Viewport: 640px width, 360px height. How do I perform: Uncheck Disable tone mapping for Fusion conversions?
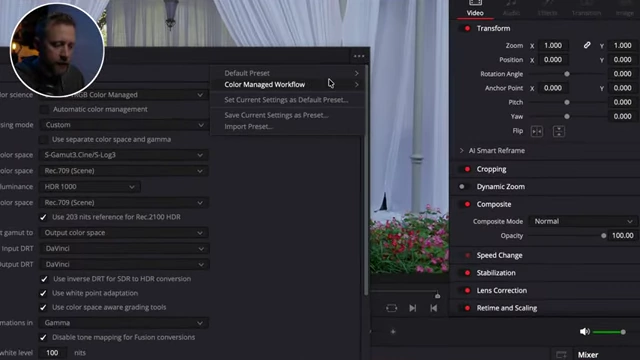[x=43, y=337]
